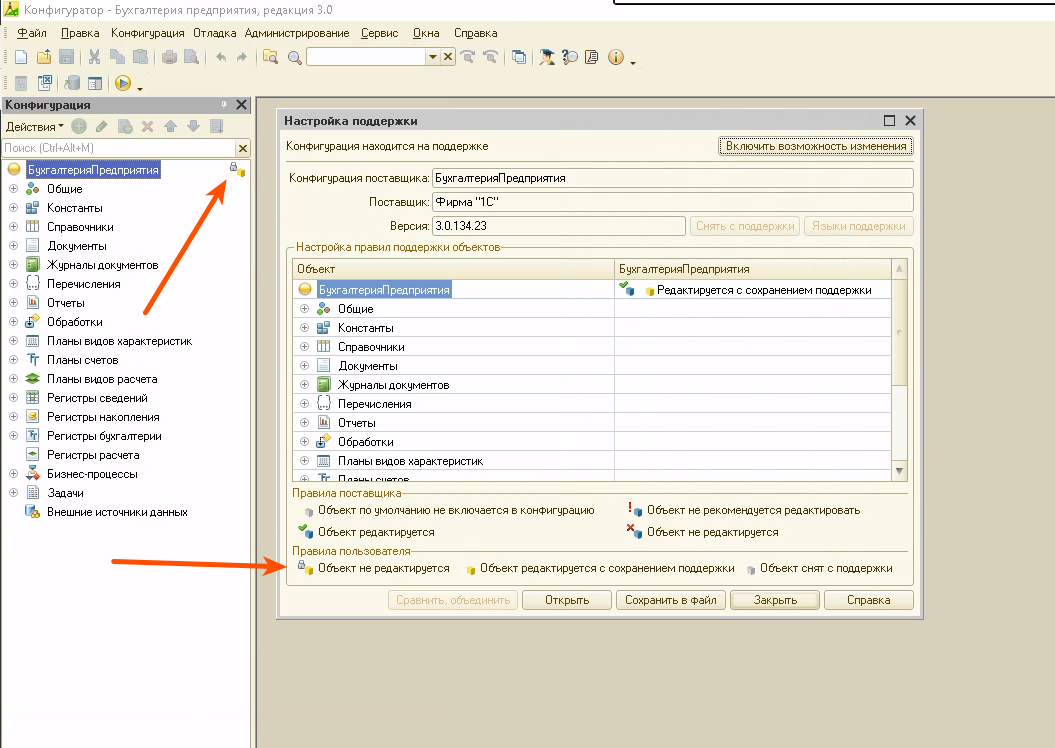Open the Файл menu
This screenshot has height=748, width=1055.
pos(32,33)
